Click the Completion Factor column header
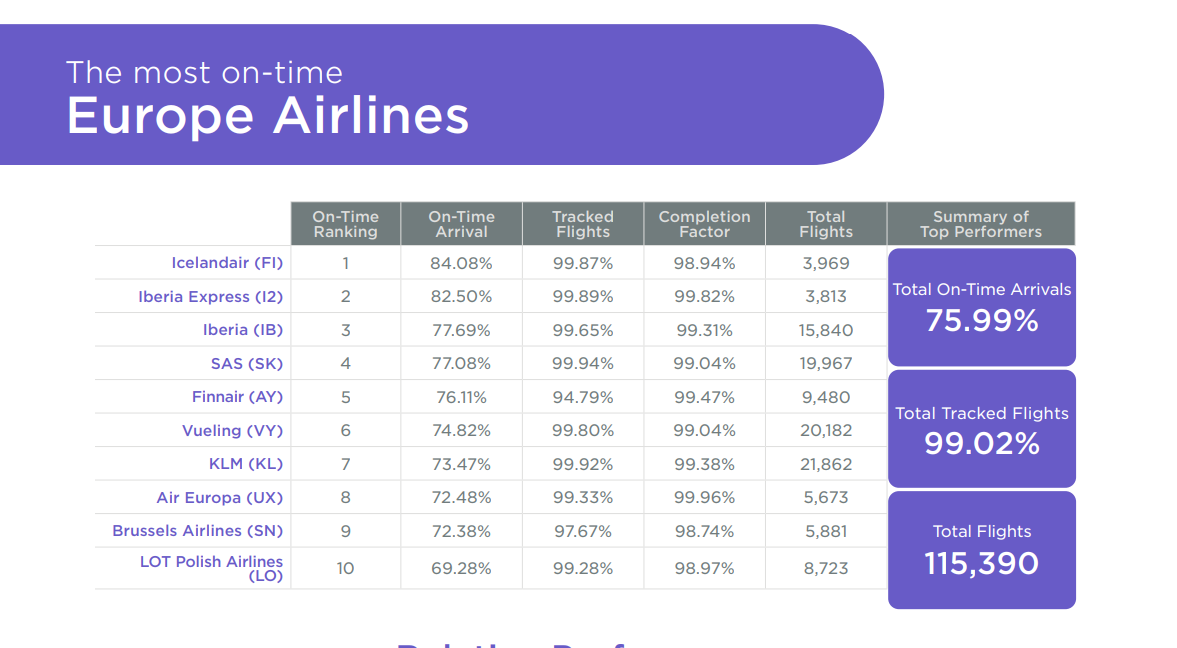 click(704, 224)
